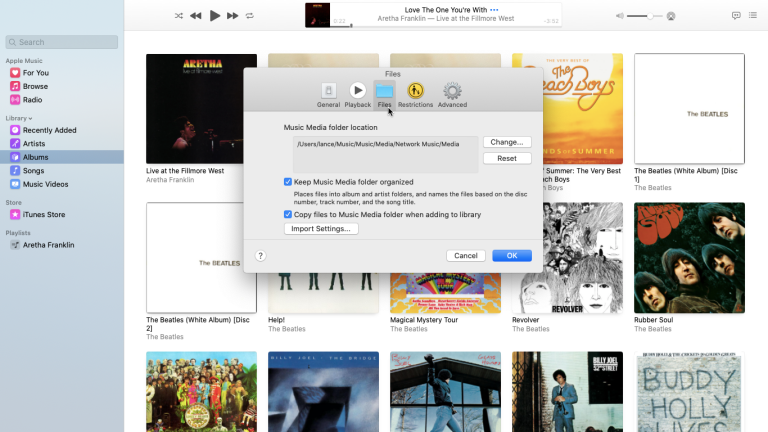
Task: Play the current song
Action: click(215, 16)
